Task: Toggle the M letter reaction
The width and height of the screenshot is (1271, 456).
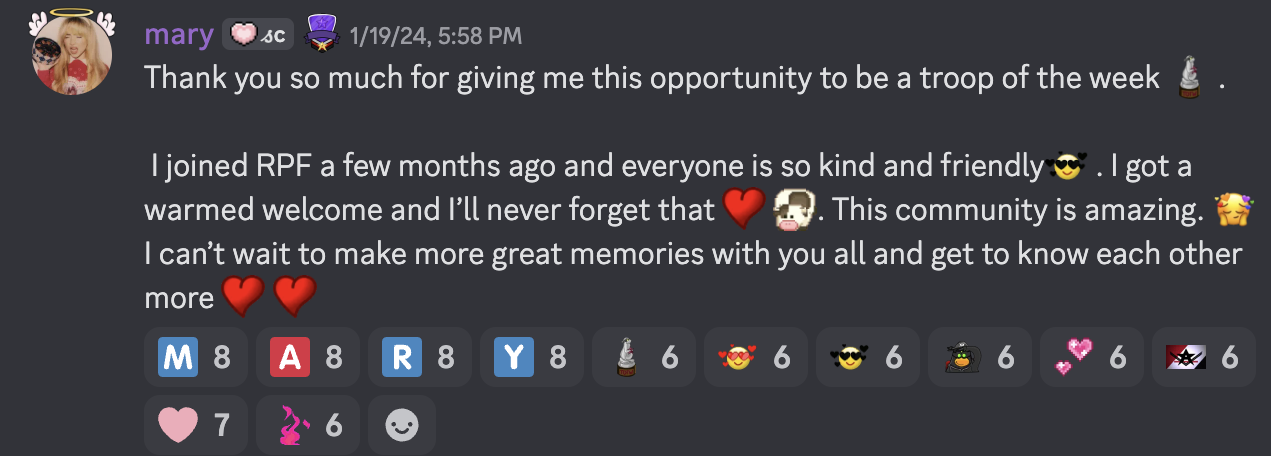Action: 195,357
